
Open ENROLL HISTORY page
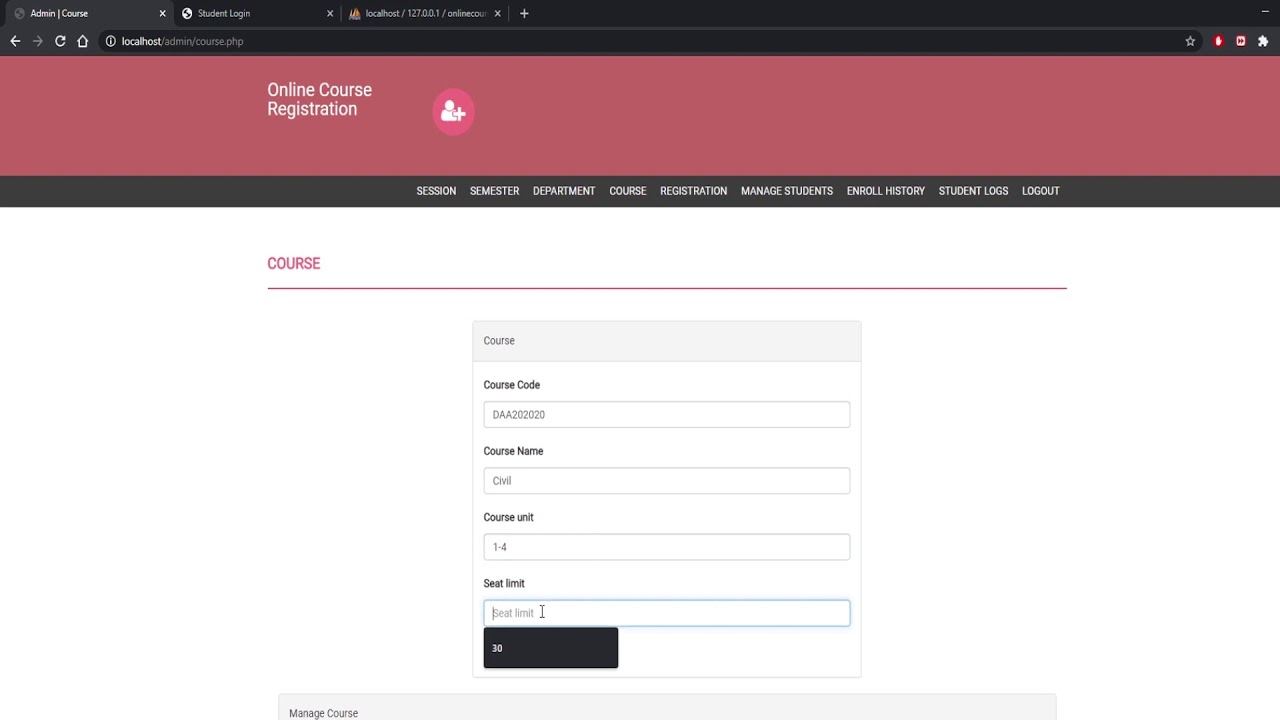tap(886, 191)
